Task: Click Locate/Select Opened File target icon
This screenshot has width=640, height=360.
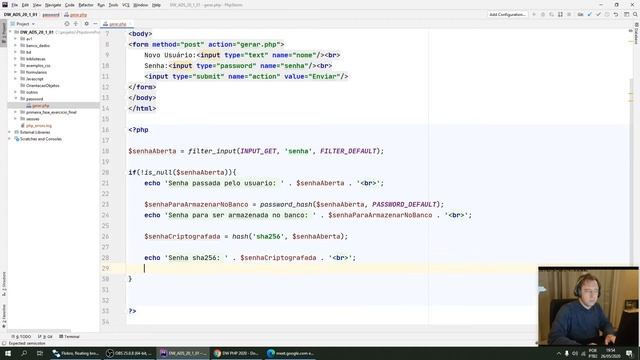Action: (x=67, y=24)
